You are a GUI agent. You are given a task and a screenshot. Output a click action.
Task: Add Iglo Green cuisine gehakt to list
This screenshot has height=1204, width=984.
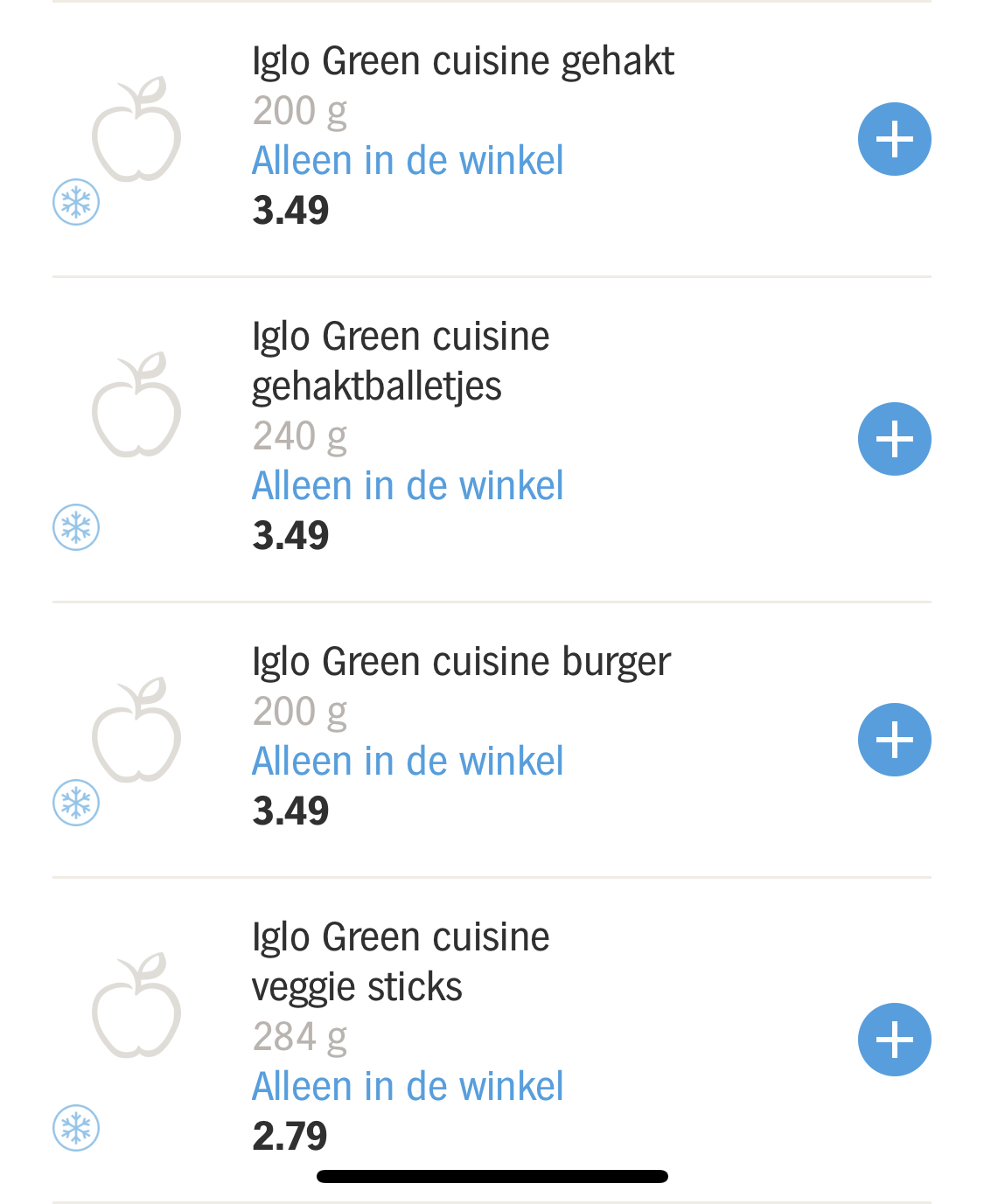tap(894, 139)
